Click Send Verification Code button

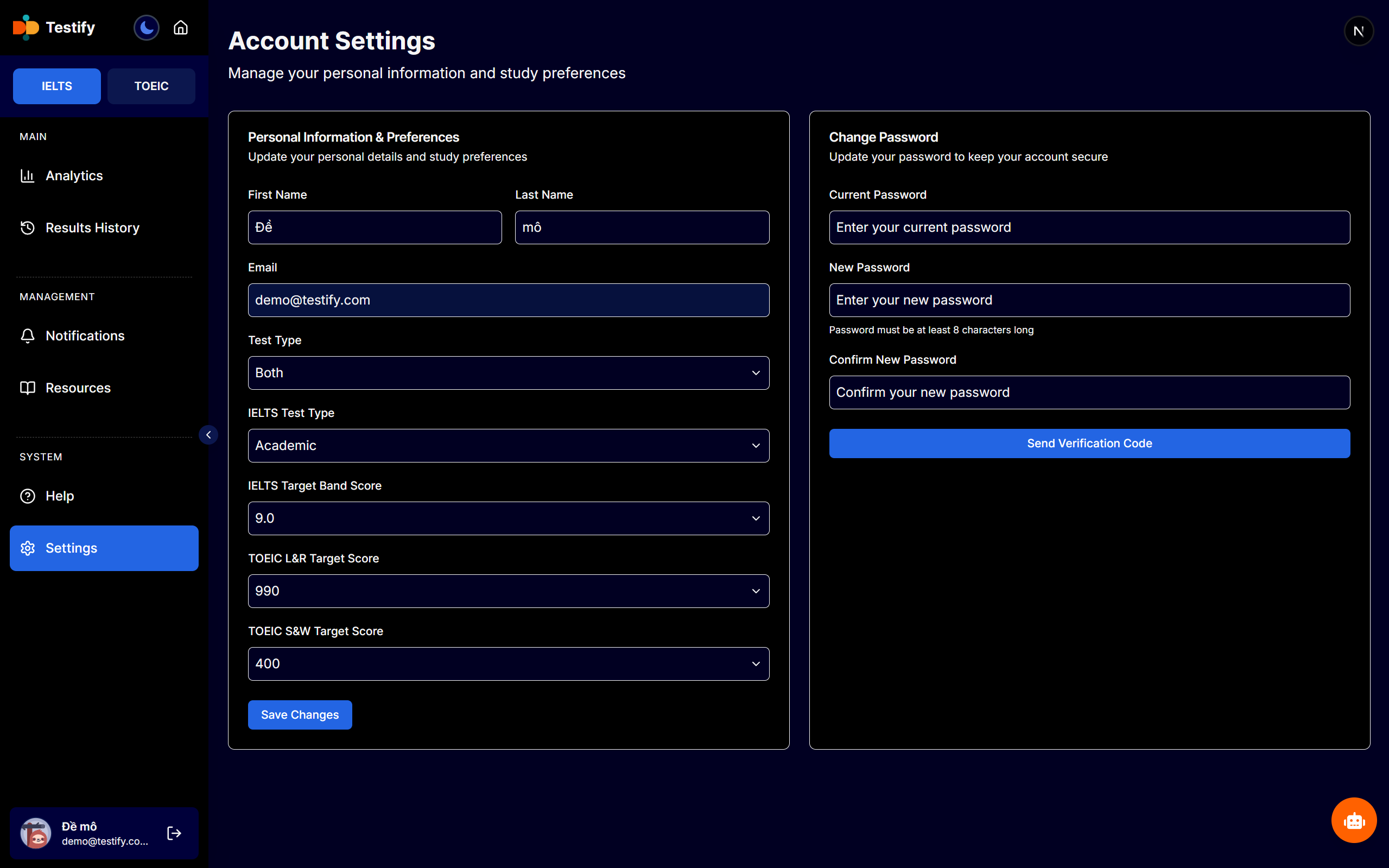1089,443
